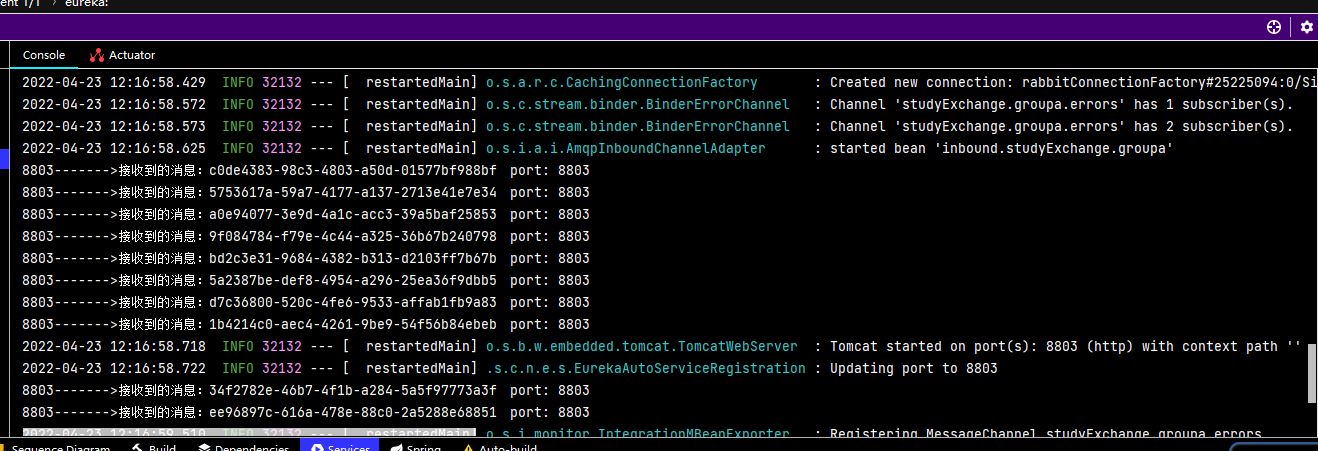Open the Auto-build tool window tab

coord(500,448)
